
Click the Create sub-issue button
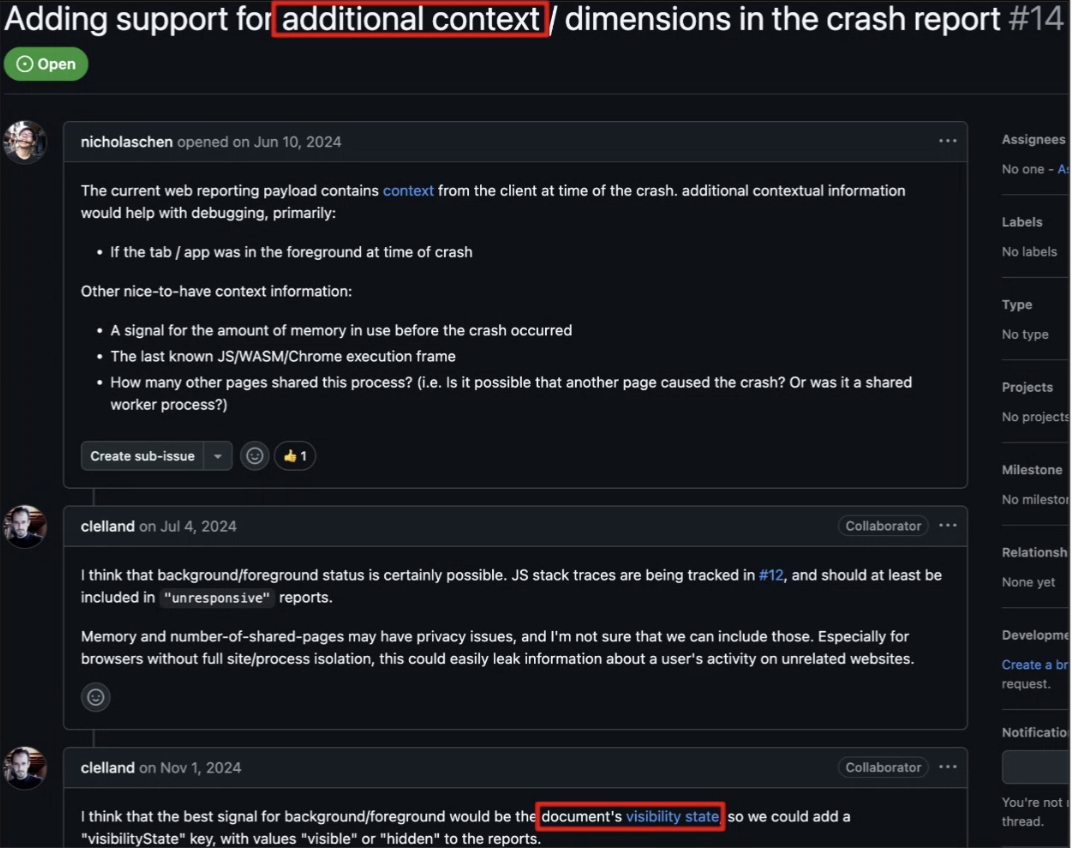(x=142, y=456)
